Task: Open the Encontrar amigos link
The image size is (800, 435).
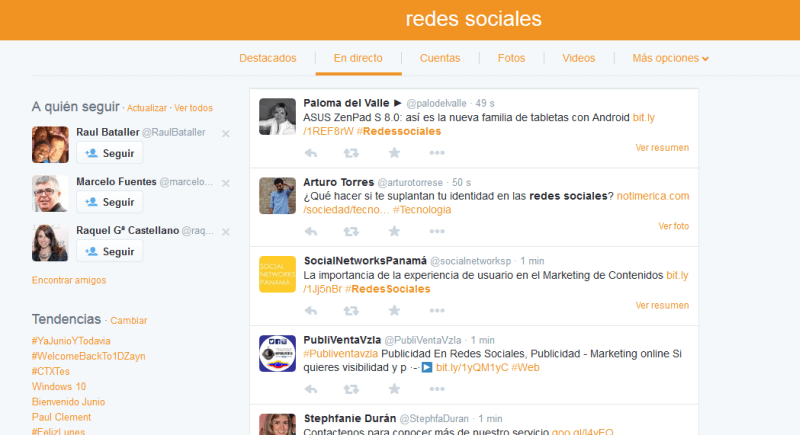Action: click(x=69, y=280)
